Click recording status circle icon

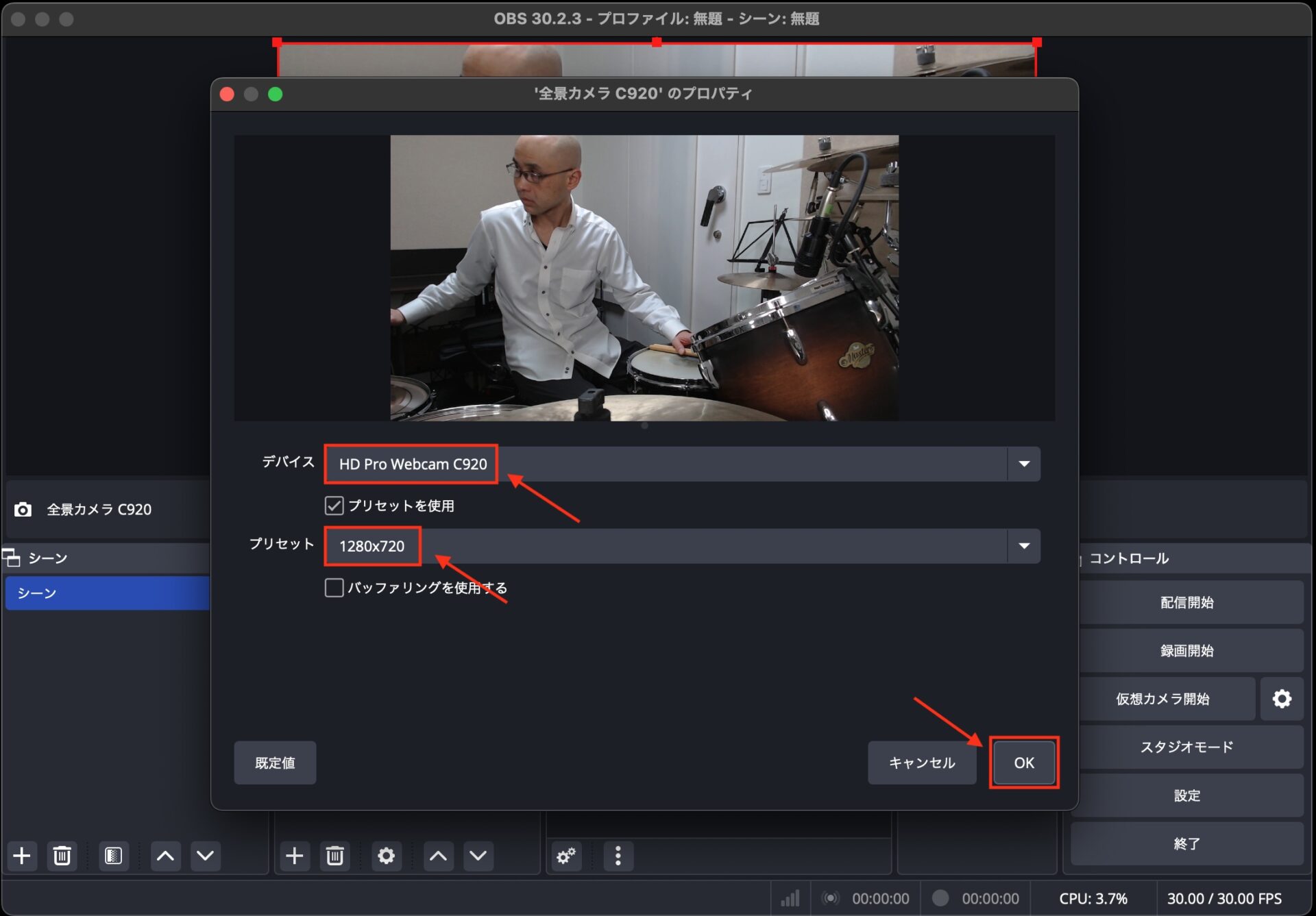(940, 898)
